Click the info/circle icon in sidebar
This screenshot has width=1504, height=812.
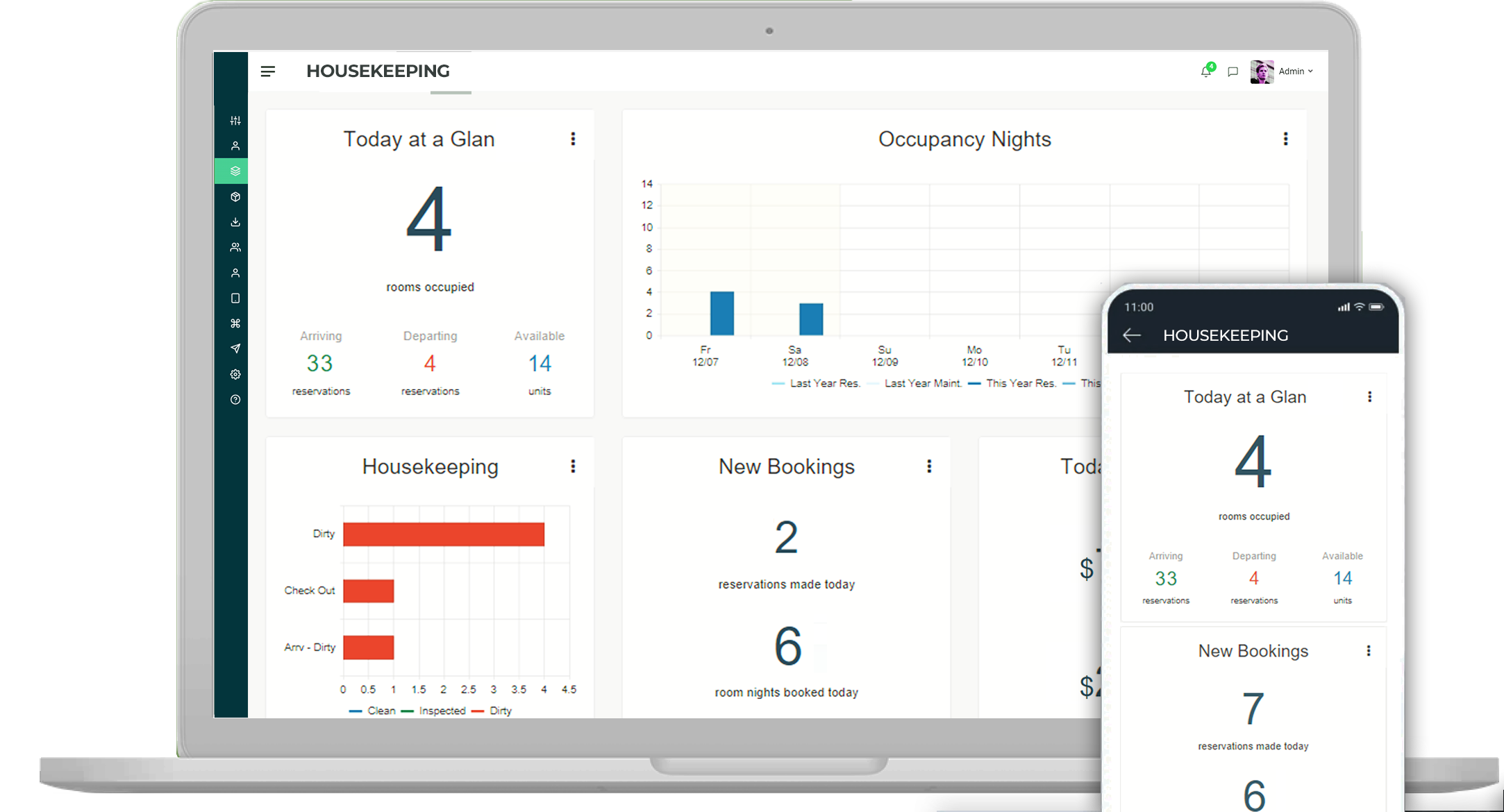point(236,400)
